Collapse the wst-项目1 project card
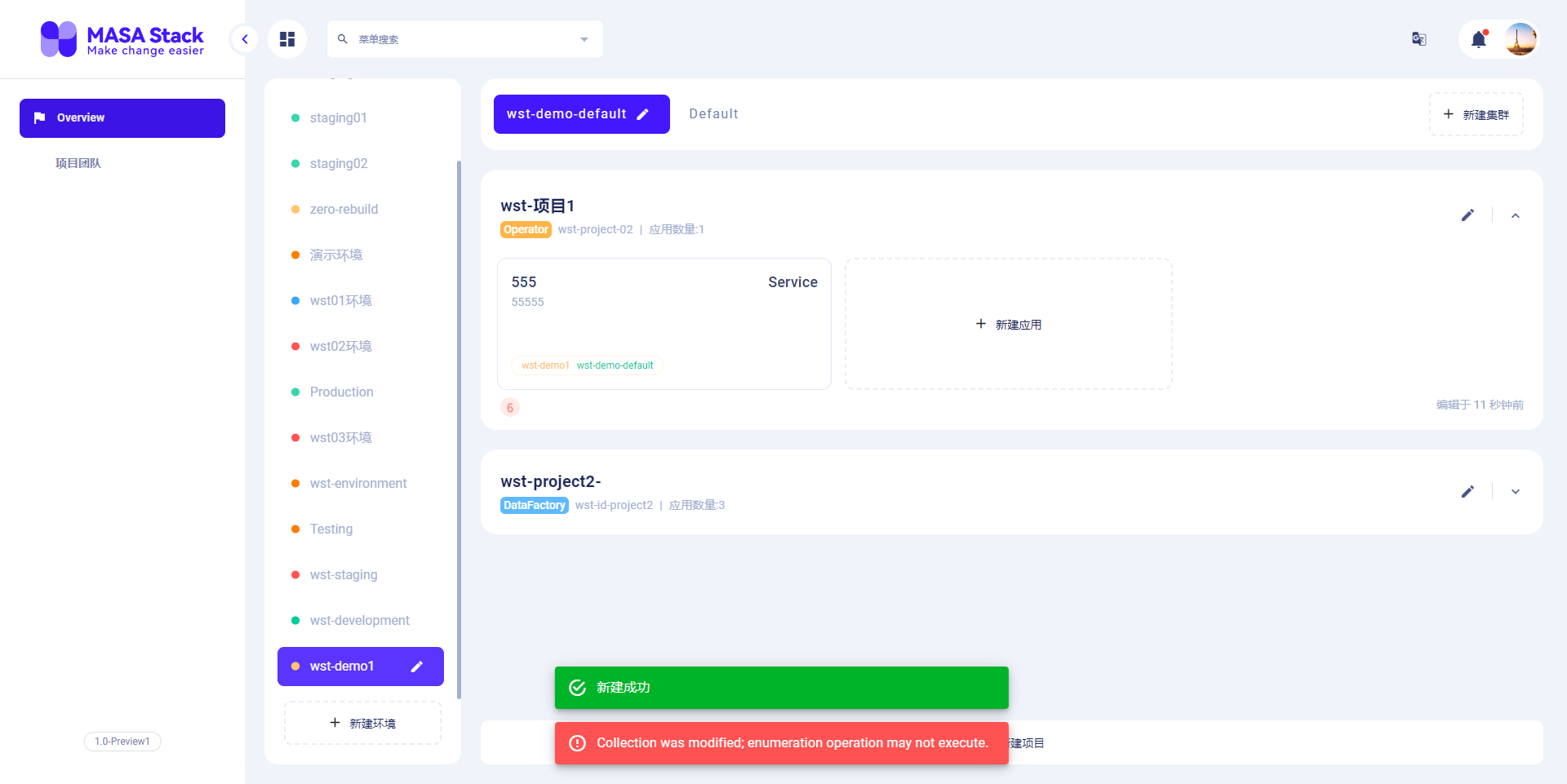Screen dimensions: 1567x784 pos(1516,215)
